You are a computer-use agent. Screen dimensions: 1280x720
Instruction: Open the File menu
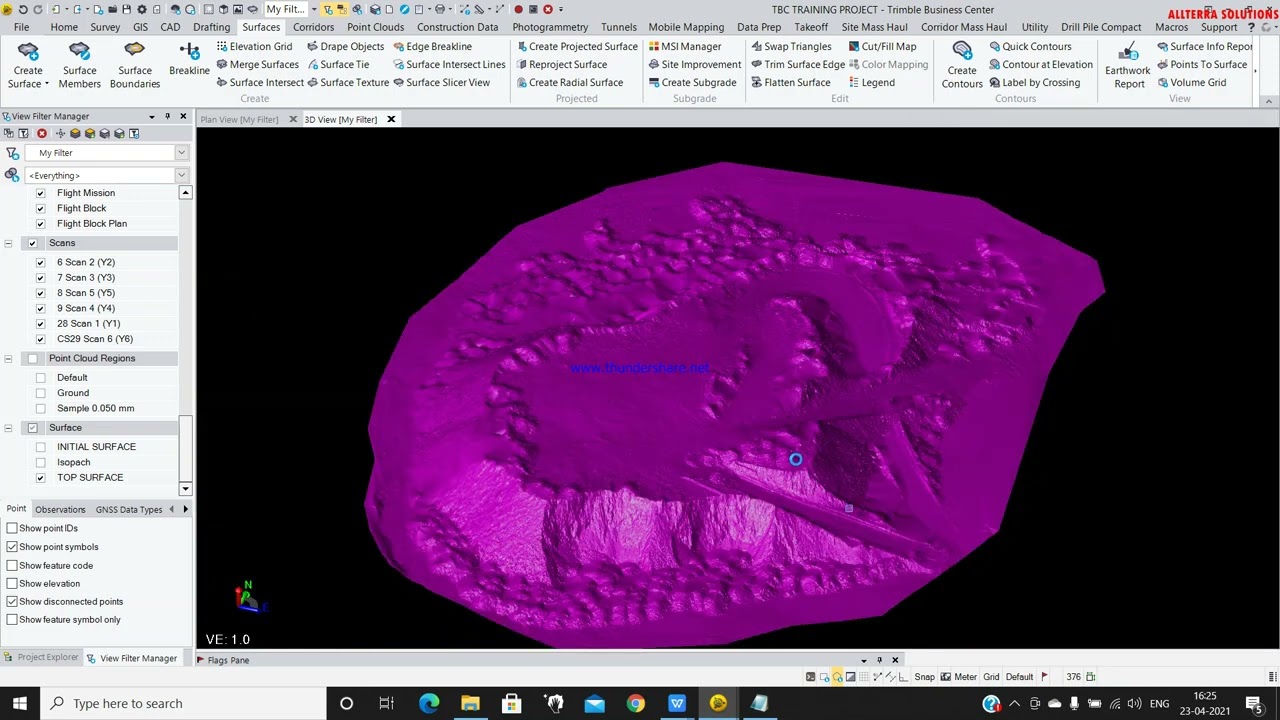(x=21, y=27)
